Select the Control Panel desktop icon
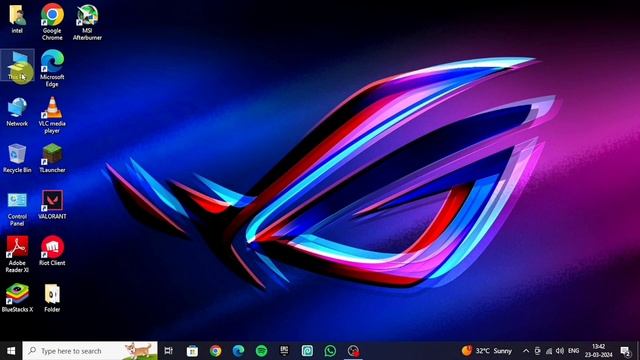The width and height of the screenshot is (640, 360). pos(17,208)
